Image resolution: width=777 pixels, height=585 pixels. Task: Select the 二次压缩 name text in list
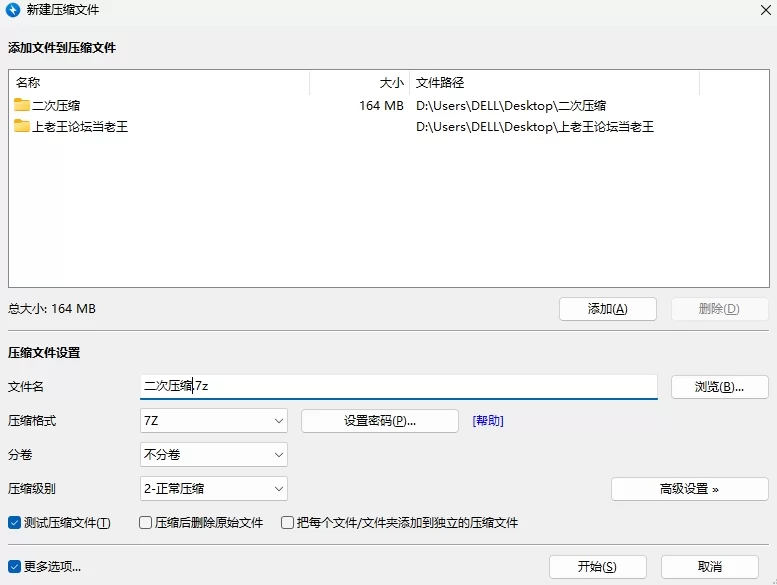point(56,106)
